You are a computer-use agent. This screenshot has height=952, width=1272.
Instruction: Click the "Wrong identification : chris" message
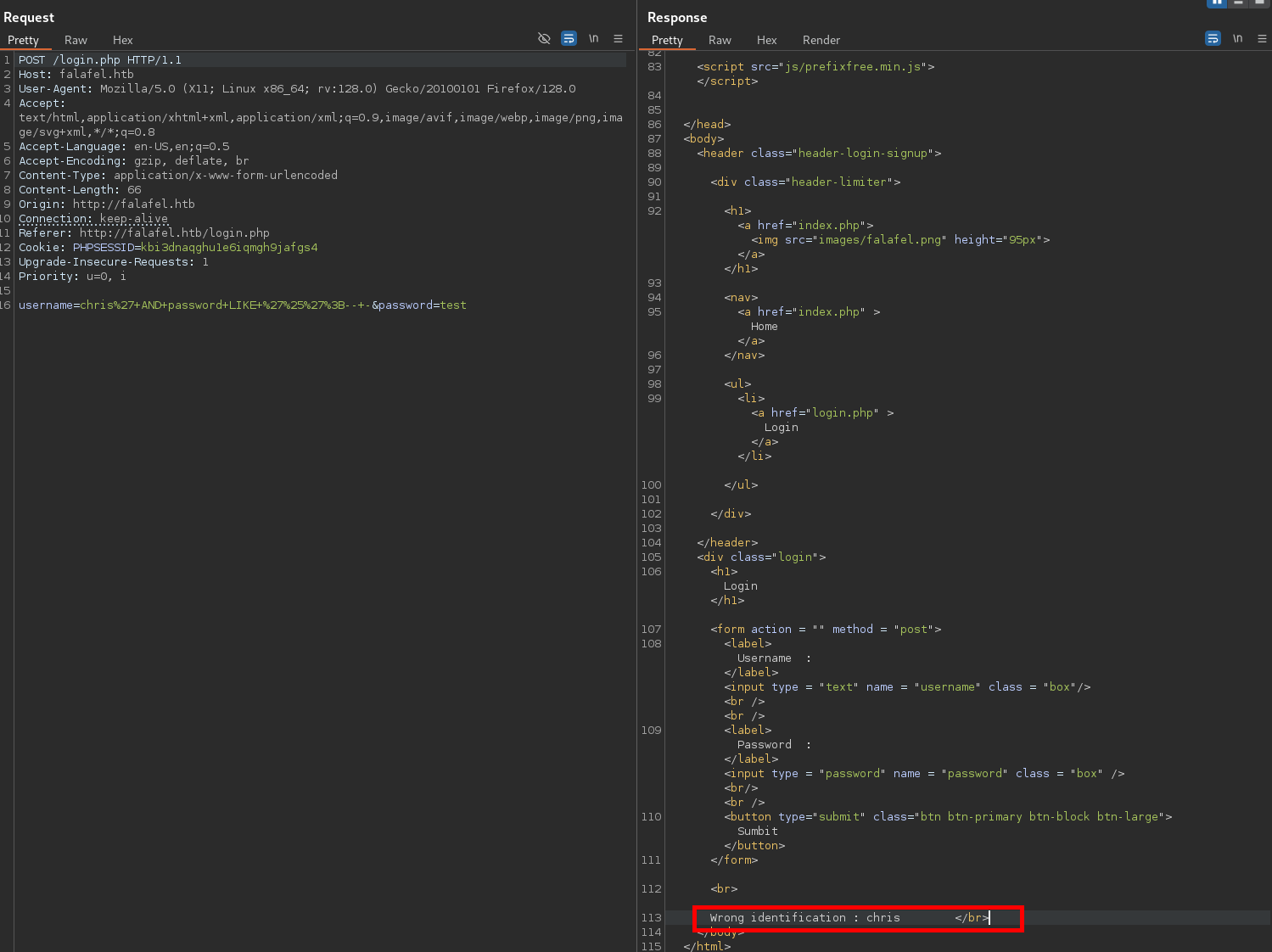[805, 918]
